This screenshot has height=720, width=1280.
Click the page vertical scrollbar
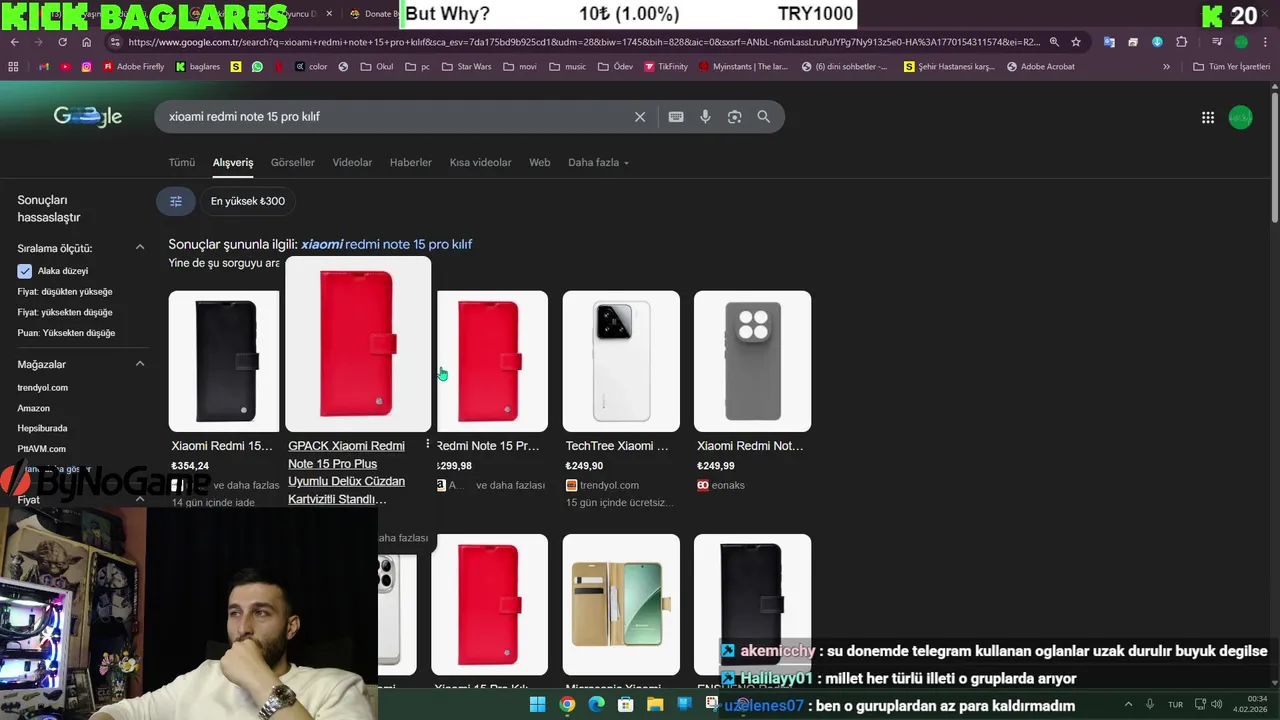pos(1274,160)
